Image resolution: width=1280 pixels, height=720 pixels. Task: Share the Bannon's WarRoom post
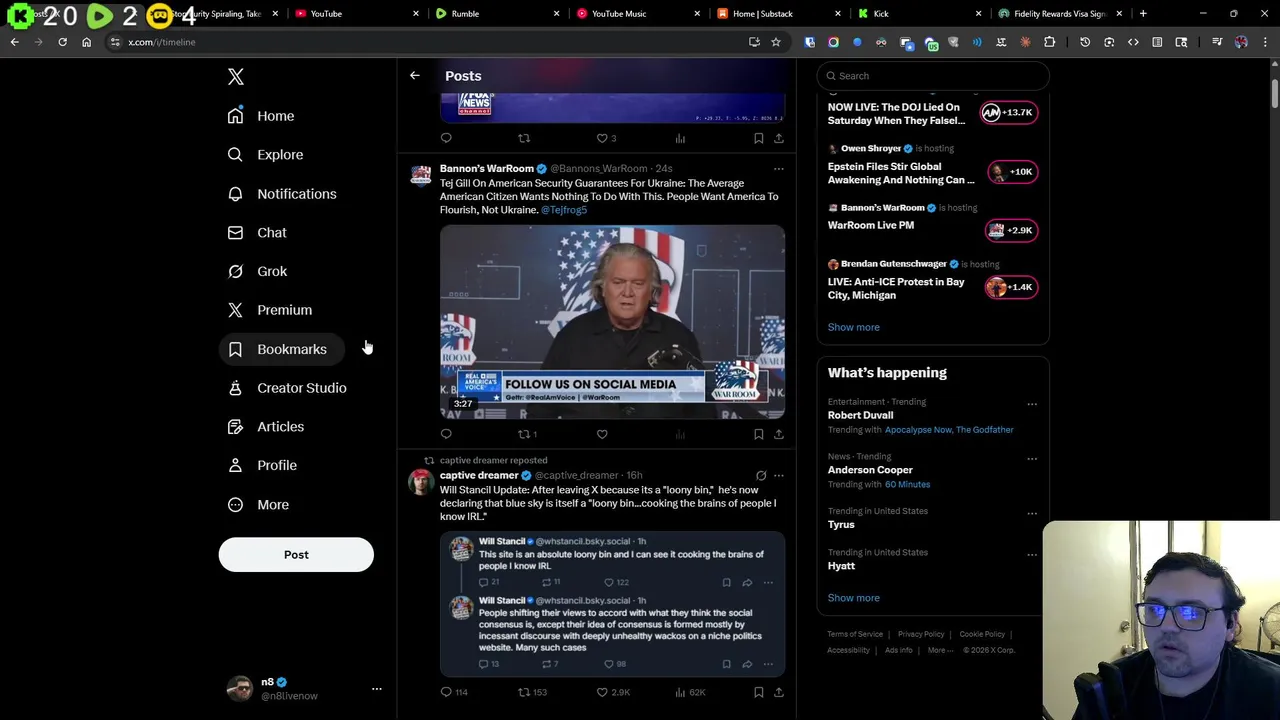coord(778,434)
